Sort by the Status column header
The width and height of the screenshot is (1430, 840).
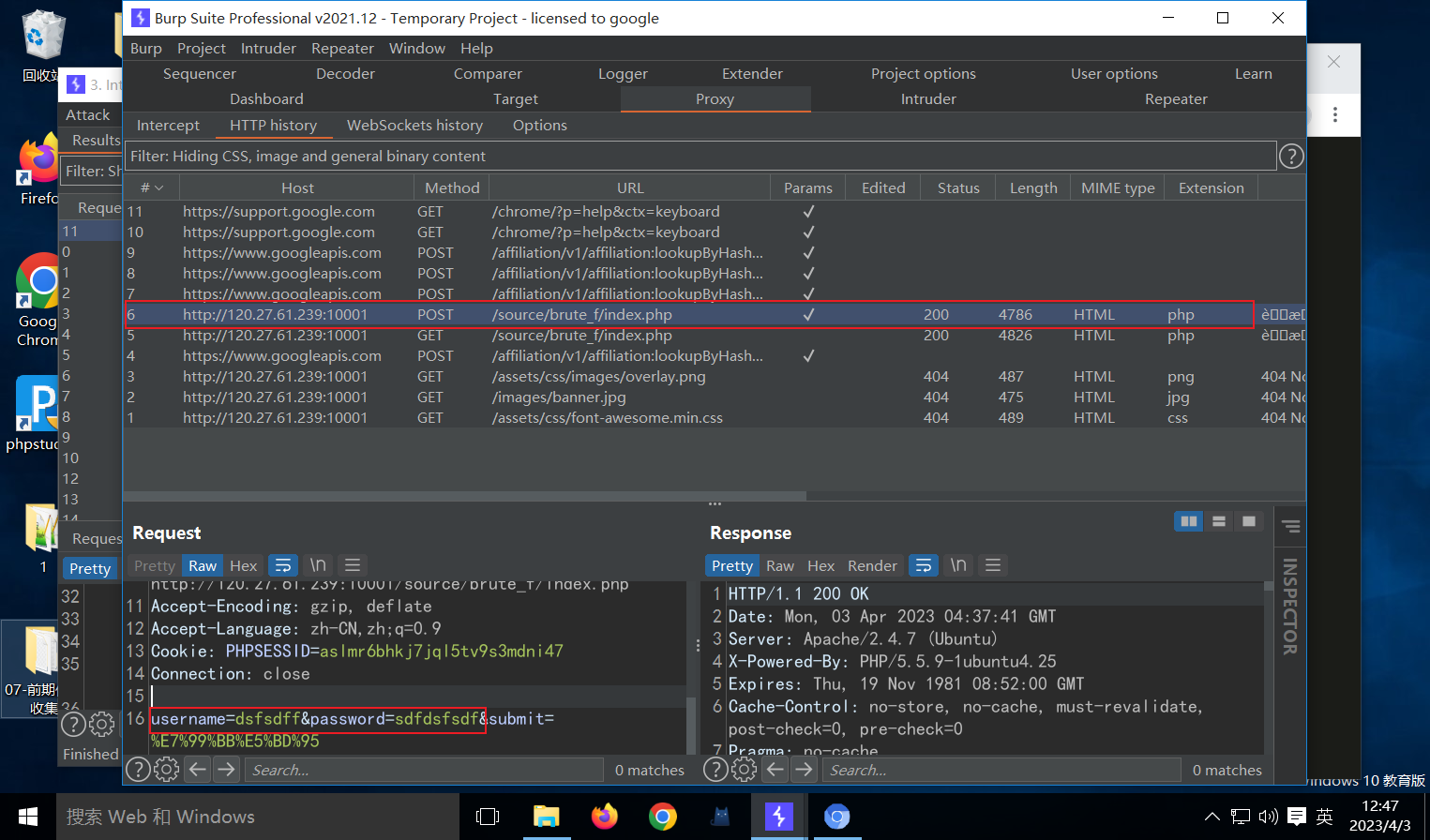click(x=958, y=188)
